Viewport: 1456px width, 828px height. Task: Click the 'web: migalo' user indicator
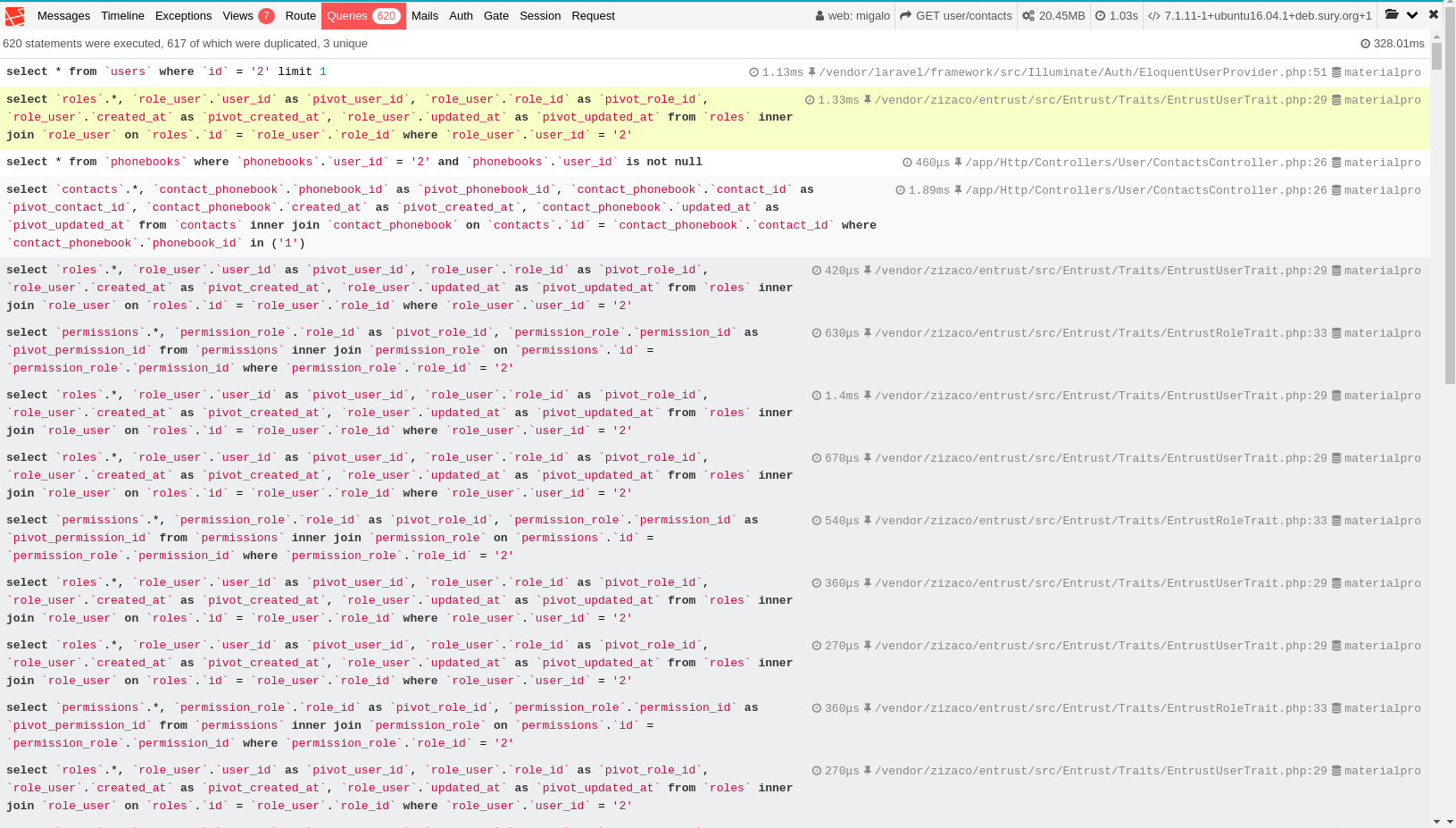point(852,16)
